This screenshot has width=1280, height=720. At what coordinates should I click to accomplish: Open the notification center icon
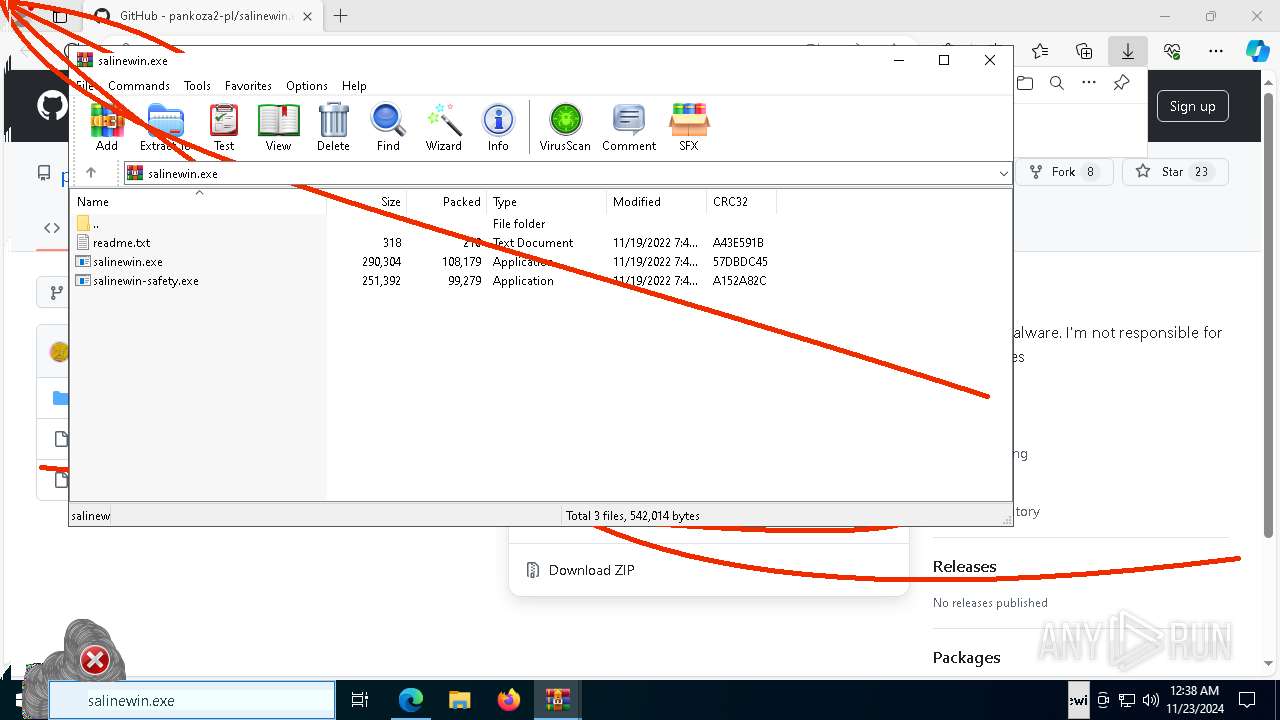pyautogui.click(x=1247, y=700)
